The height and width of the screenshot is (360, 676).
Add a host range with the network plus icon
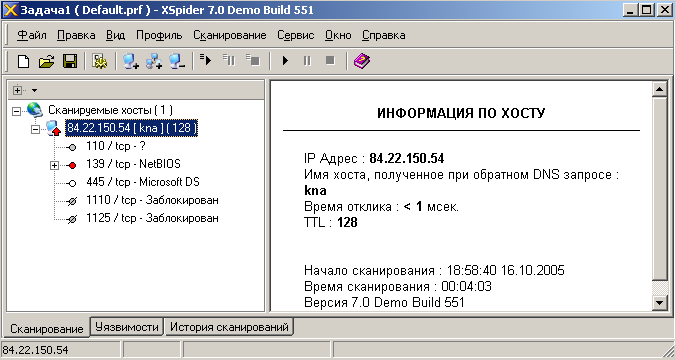(x=153, y=61)
